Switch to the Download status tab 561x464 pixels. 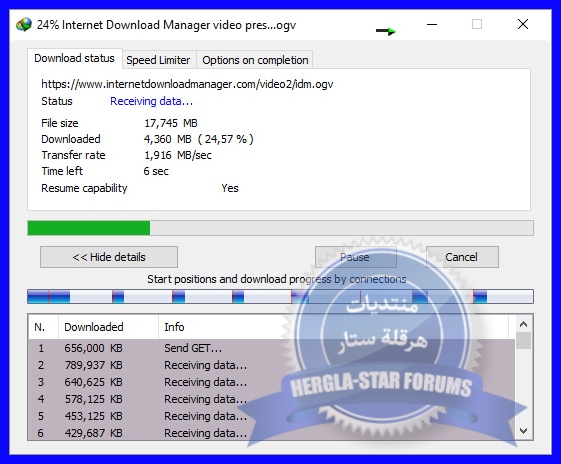74,58
